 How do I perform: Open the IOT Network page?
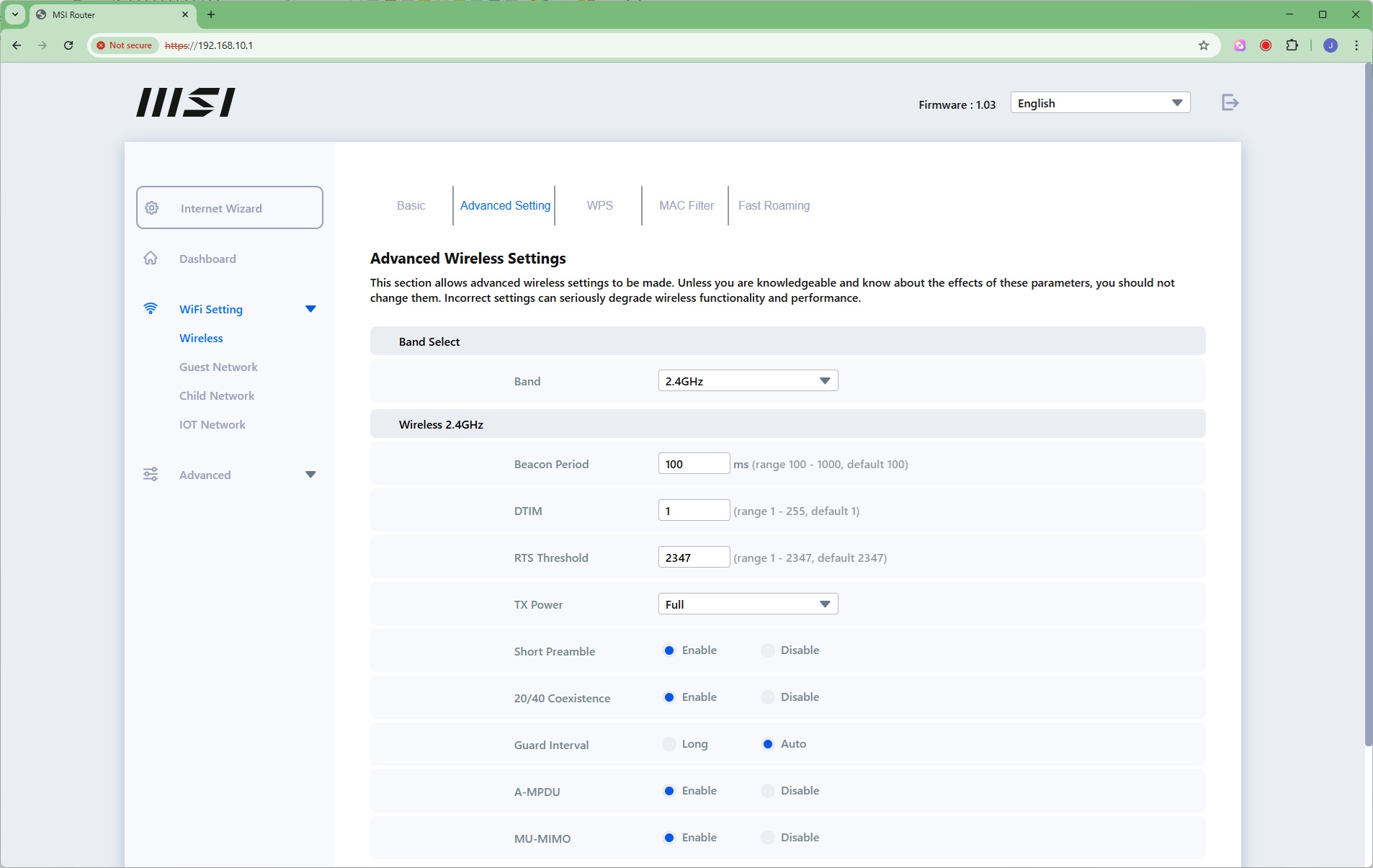point(213,425)
